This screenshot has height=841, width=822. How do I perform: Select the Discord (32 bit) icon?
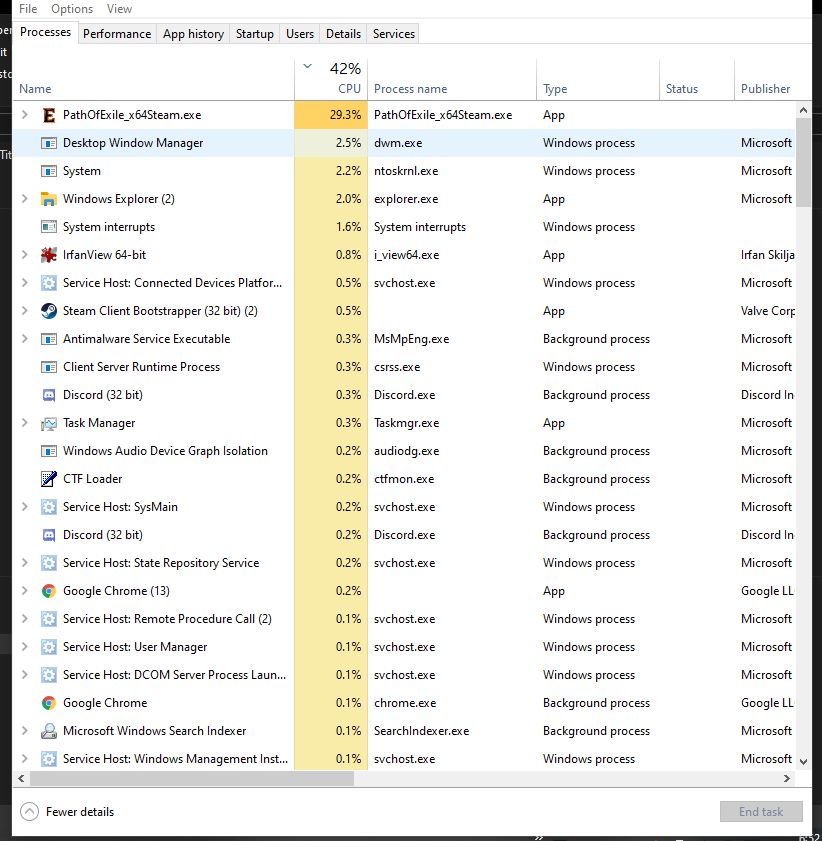coord(47,394)
